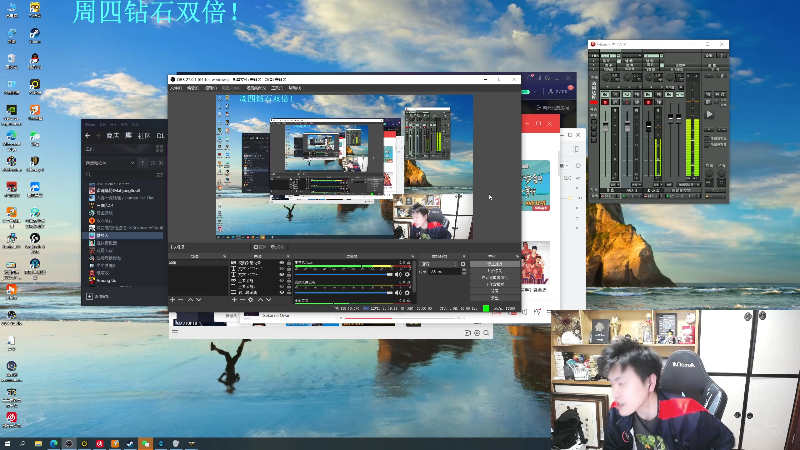Viewport: 800px width, 450px height.
Task: Toggle lock on top OBS source row
Action: click(x=289, y=263)
